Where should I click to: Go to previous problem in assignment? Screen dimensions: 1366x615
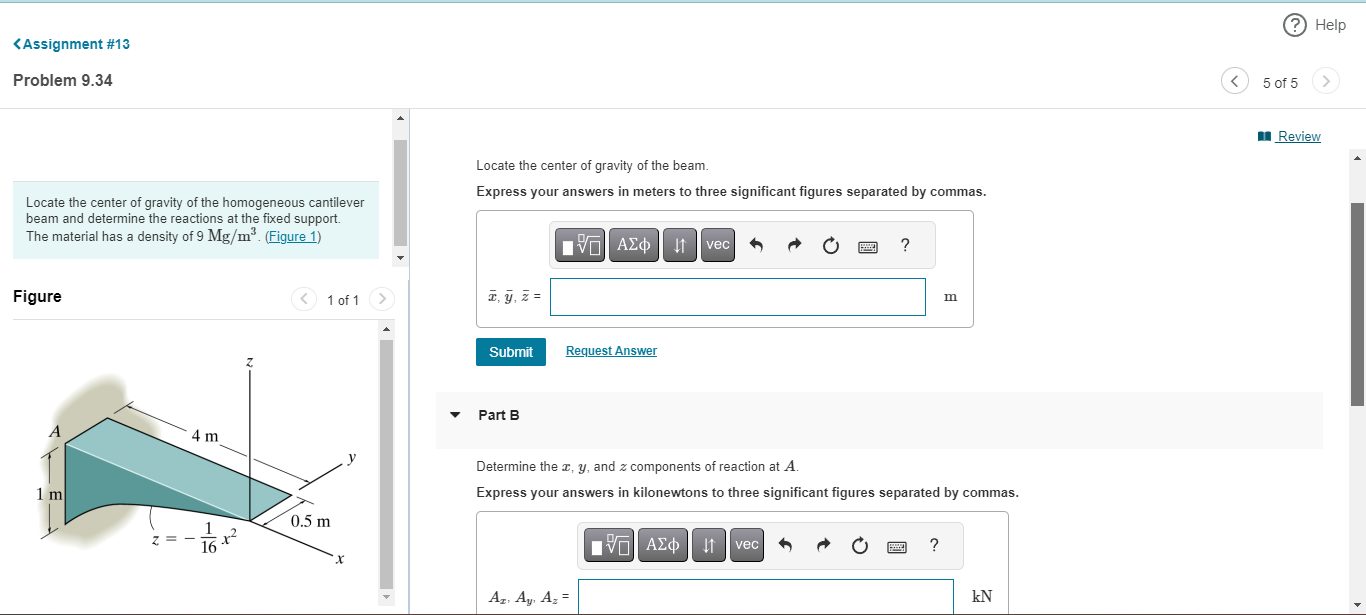coord(1234,81)
